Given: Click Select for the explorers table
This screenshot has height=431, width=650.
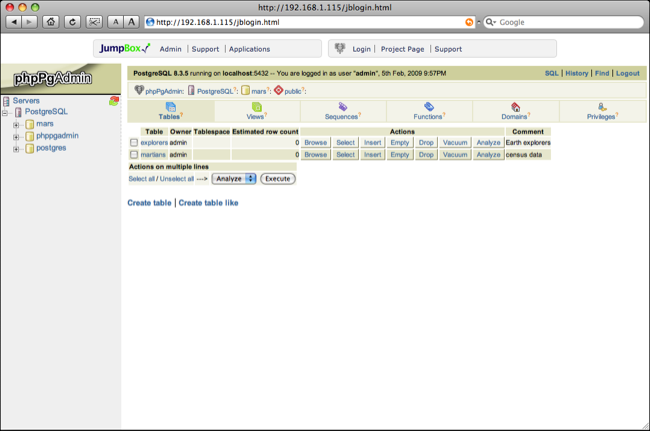Looking at the screenshot, I should (x=345, y=143).
